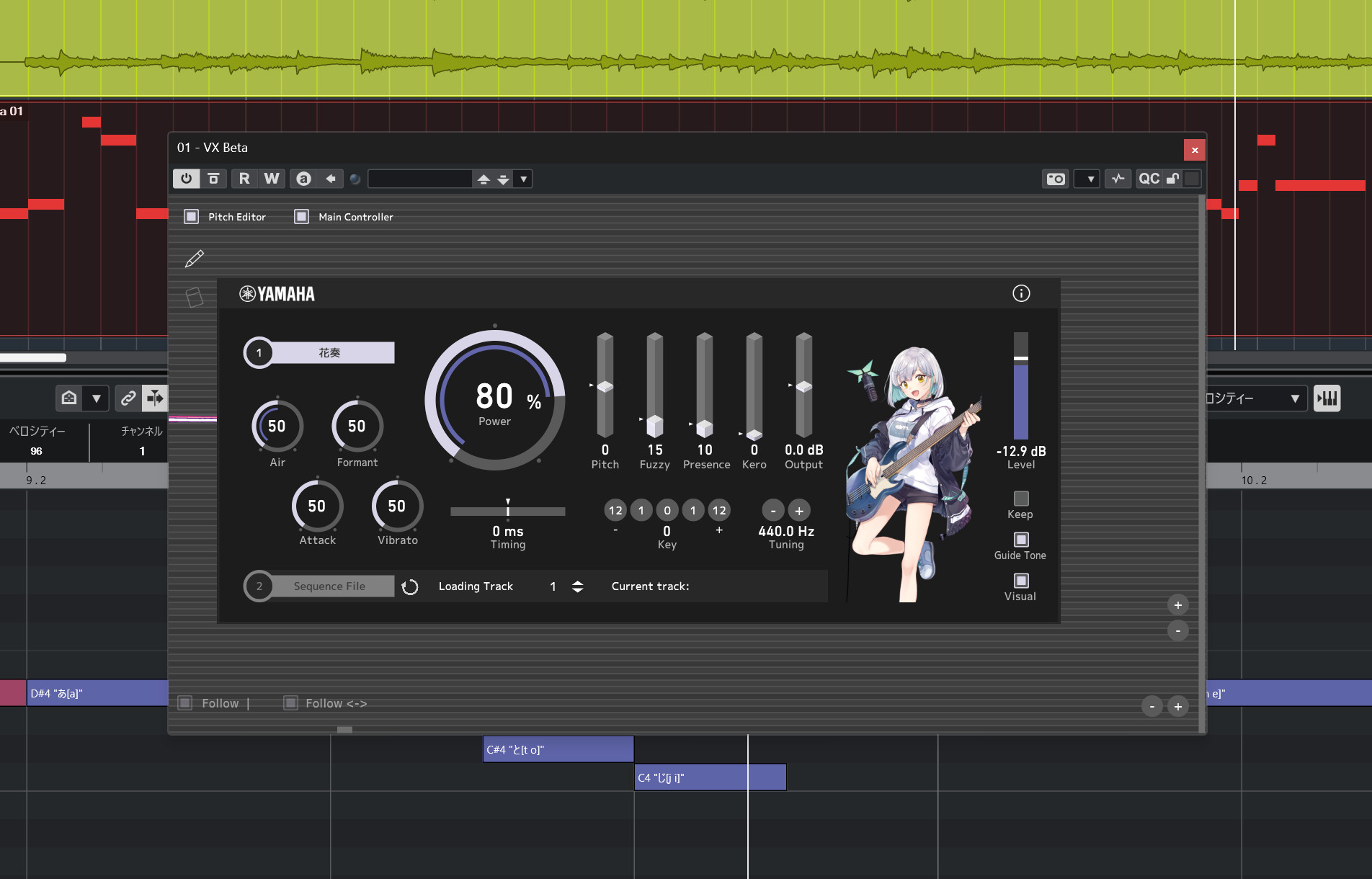This screenshot has width=1372, height=879.
Task: Click the Loading Track number stepper
Action: coord(577,586)
